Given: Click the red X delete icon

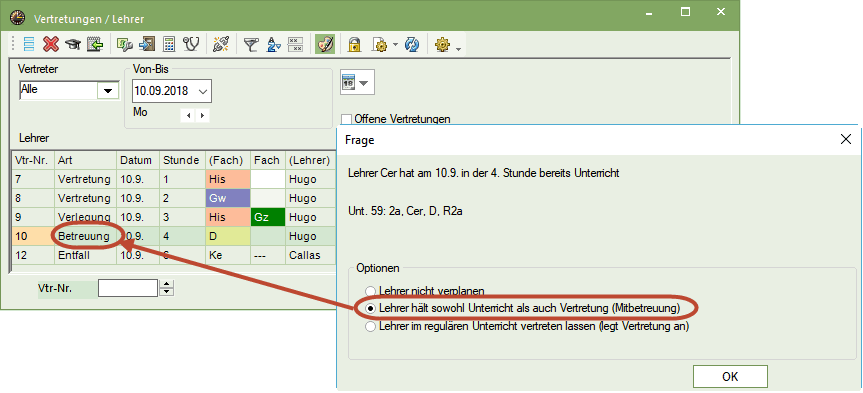Looking at the screenshot, I should 51,44.
